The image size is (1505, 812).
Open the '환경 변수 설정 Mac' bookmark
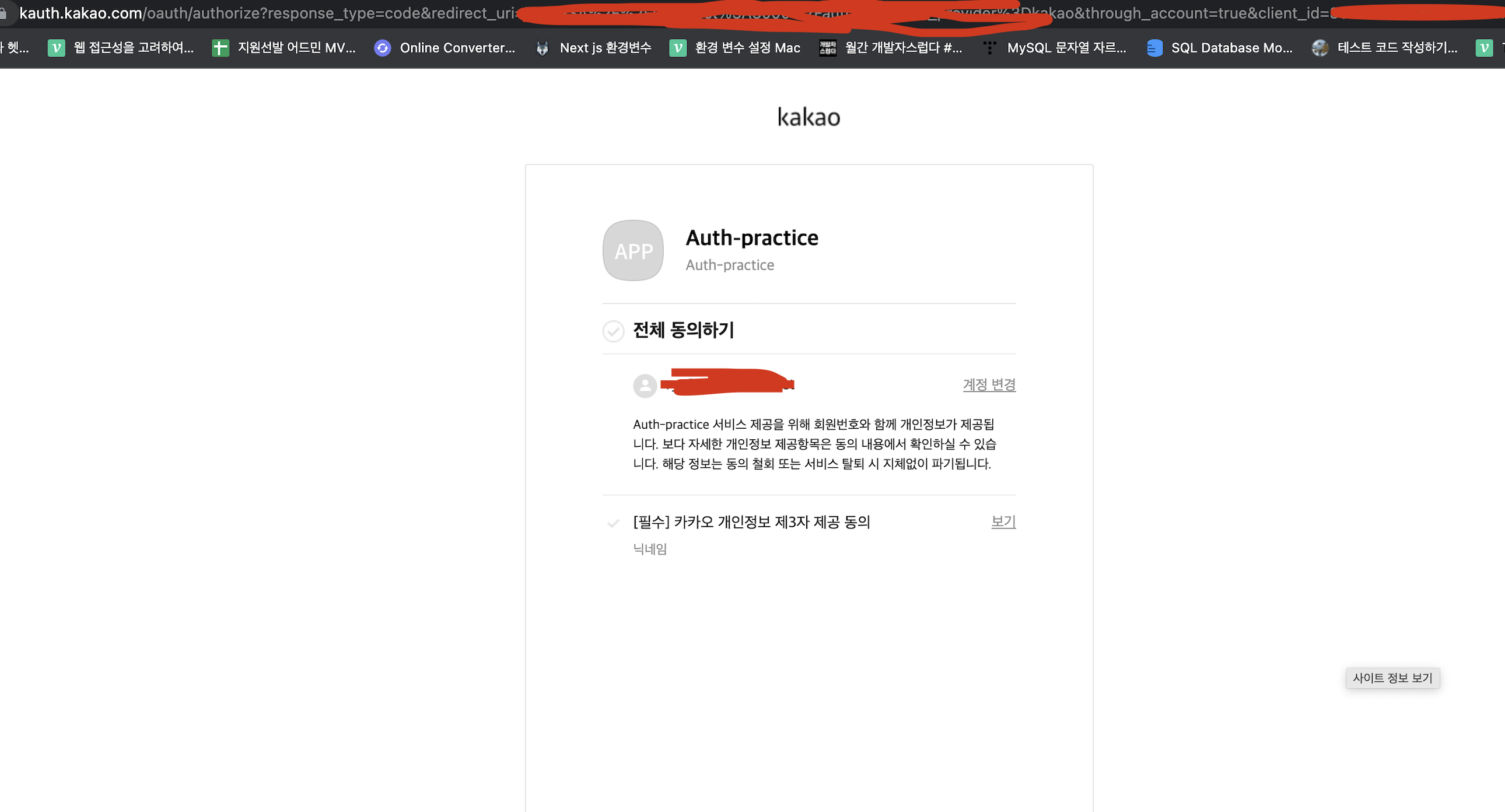tap(734, 48)
